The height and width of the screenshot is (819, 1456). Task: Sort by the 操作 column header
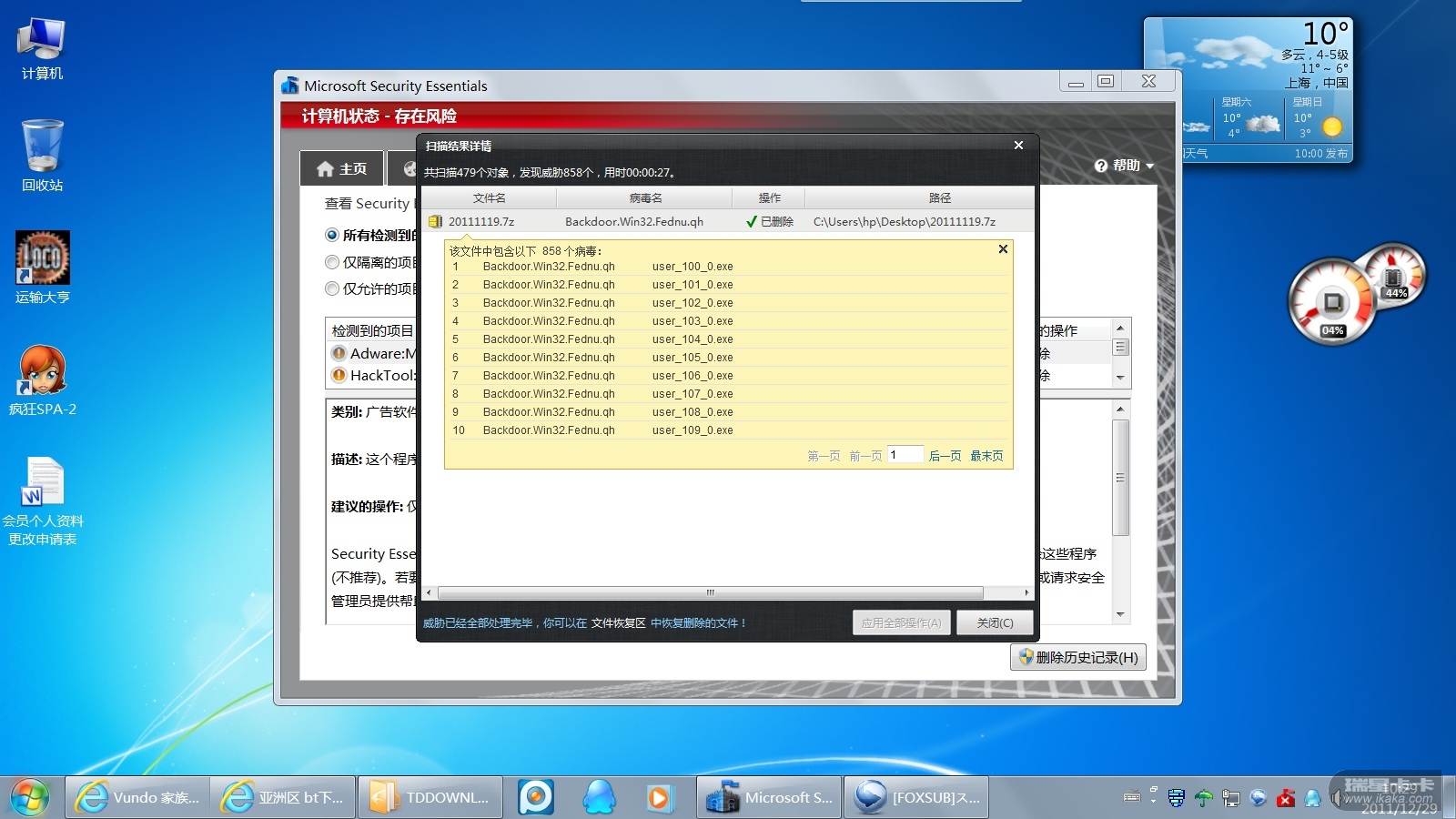769,197
